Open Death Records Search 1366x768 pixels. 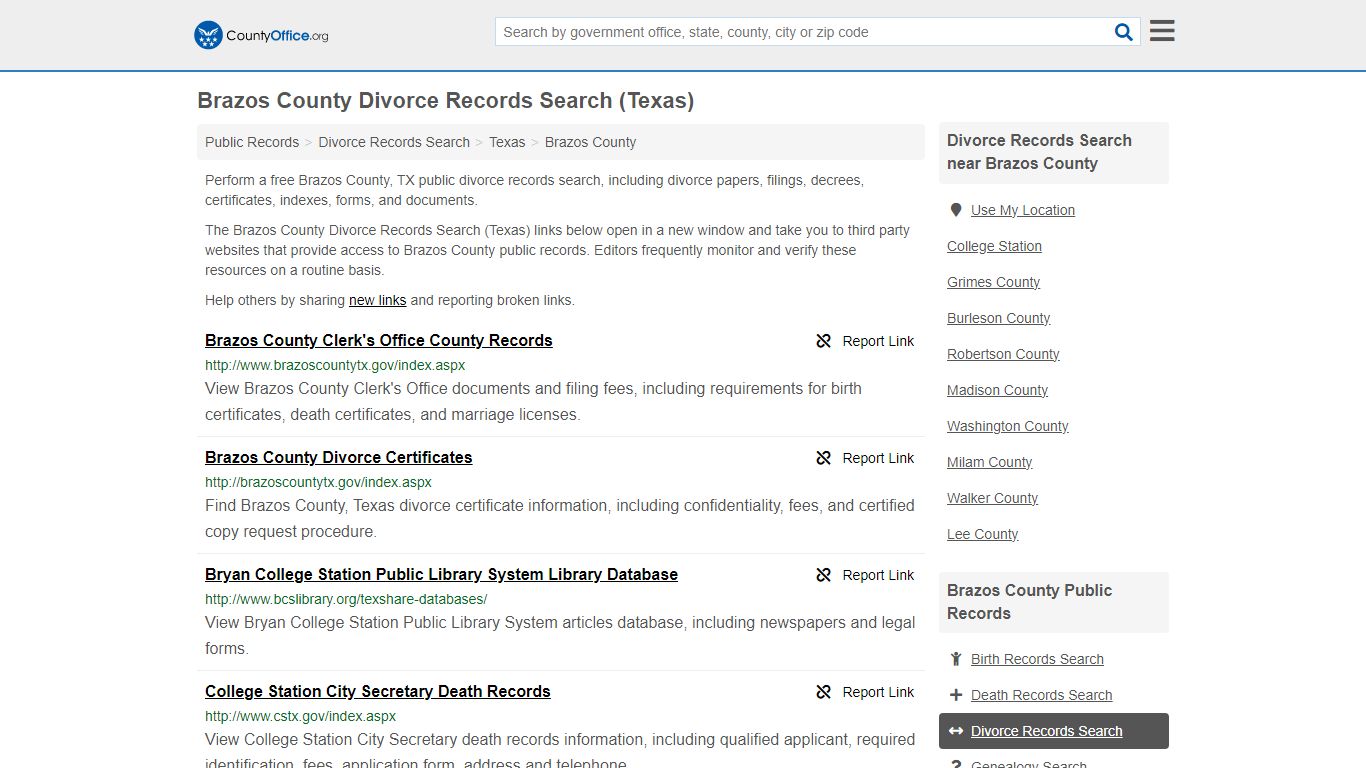pos(1041,695)
